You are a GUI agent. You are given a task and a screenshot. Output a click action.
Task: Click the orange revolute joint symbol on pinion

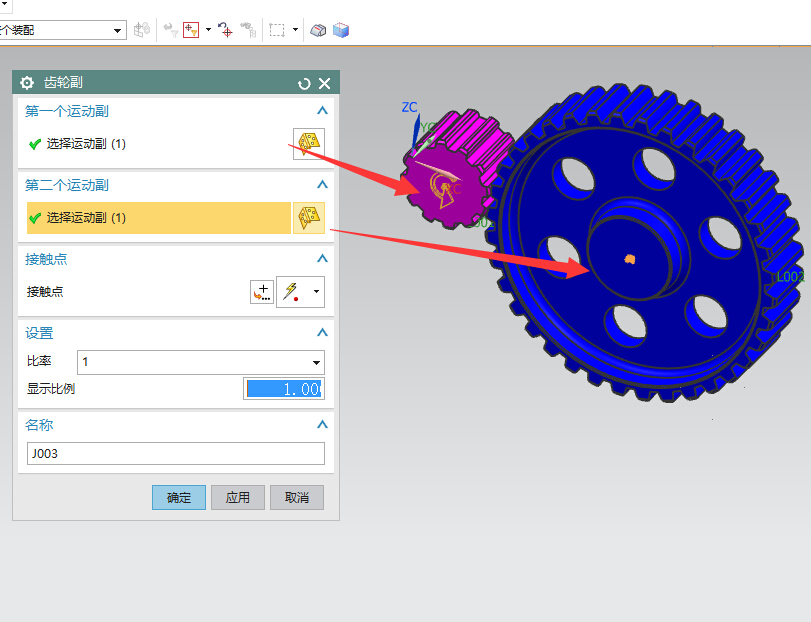443,190
